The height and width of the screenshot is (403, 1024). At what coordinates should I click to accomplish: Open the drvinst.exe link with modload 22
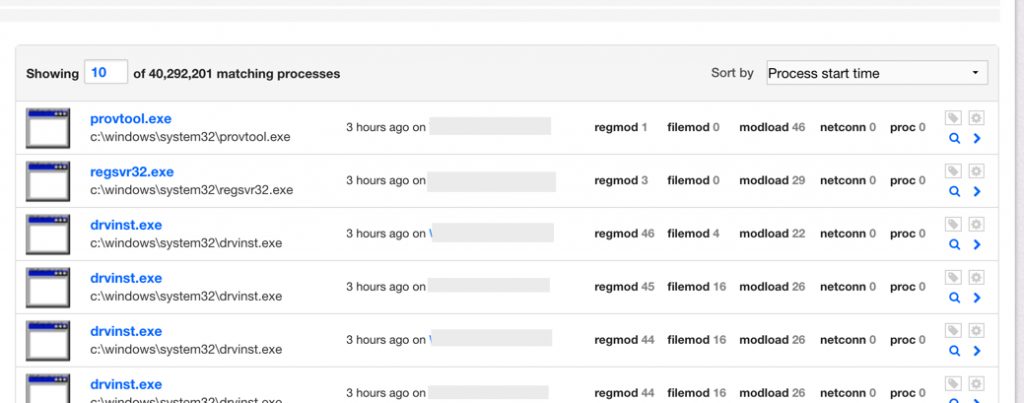click(x=125, y=225)
